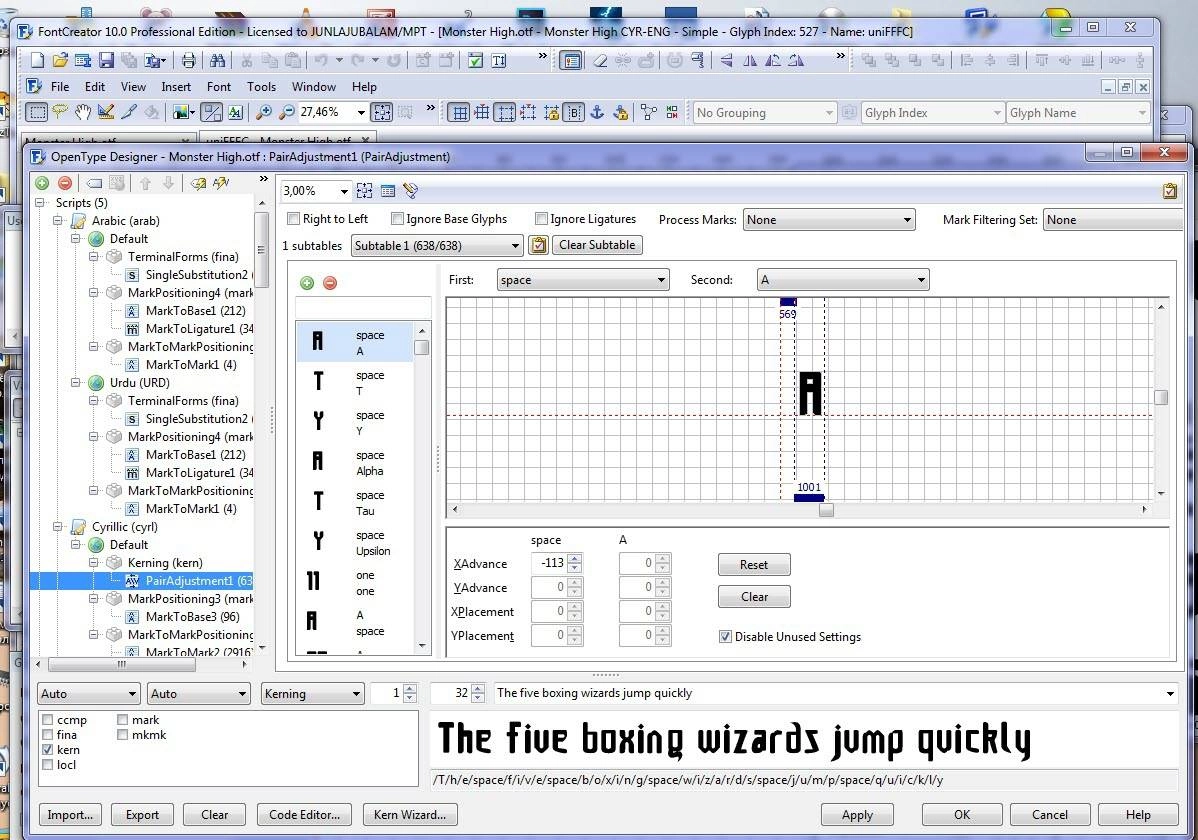Check the mark feature checkbox
The width and height of the screenshot is (1198, 840).
[x=122, y=720]
